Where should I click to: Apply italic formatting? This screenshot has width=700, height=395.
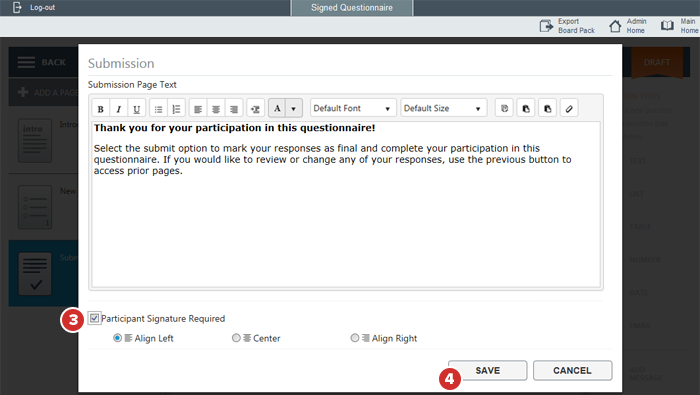pyautogui.click(x=119, y=108)
